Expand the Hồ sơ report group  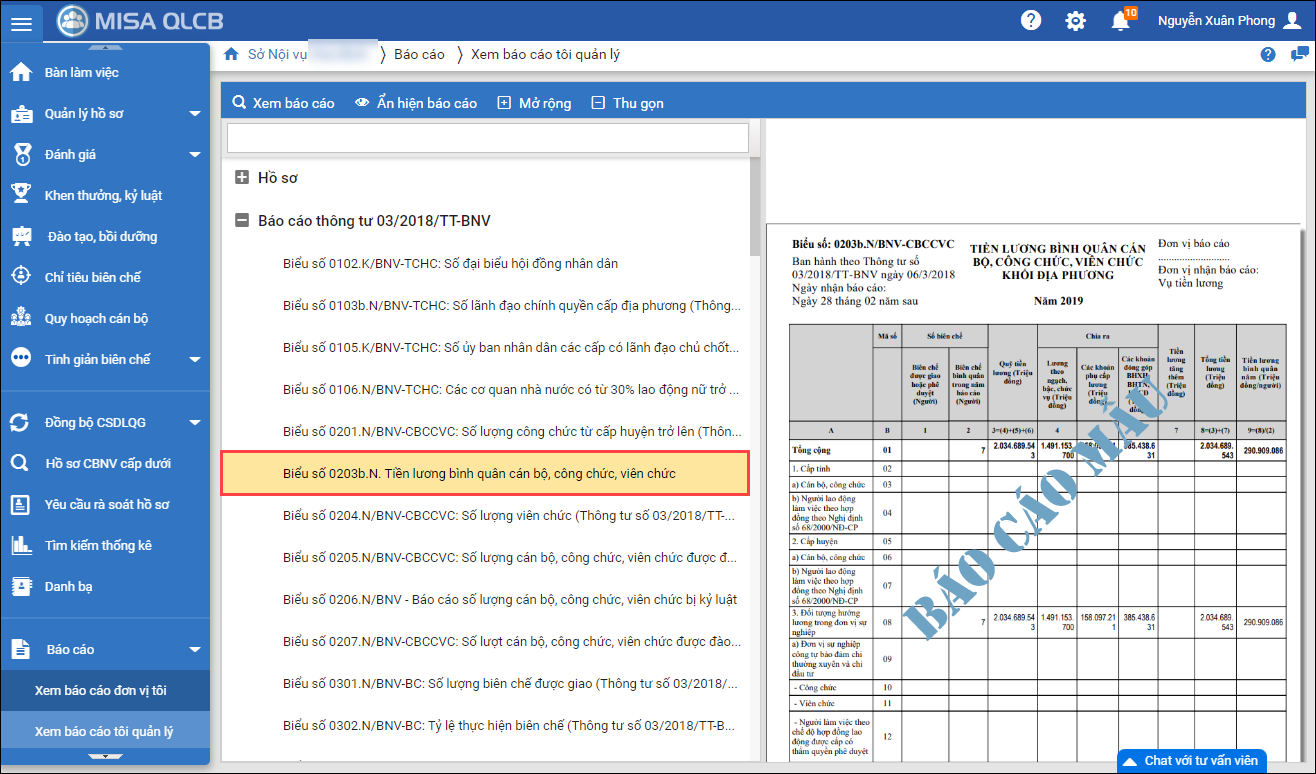click(x=241, y=178)
